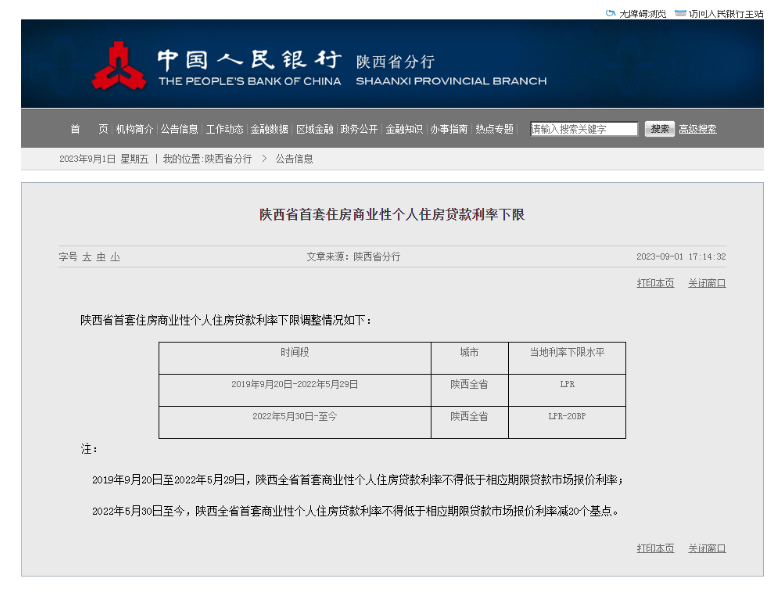Image resolution: width=782 pixels, height=592 pixels.
Task: Open the 首页 home menu item
Action: click(88, 129)
